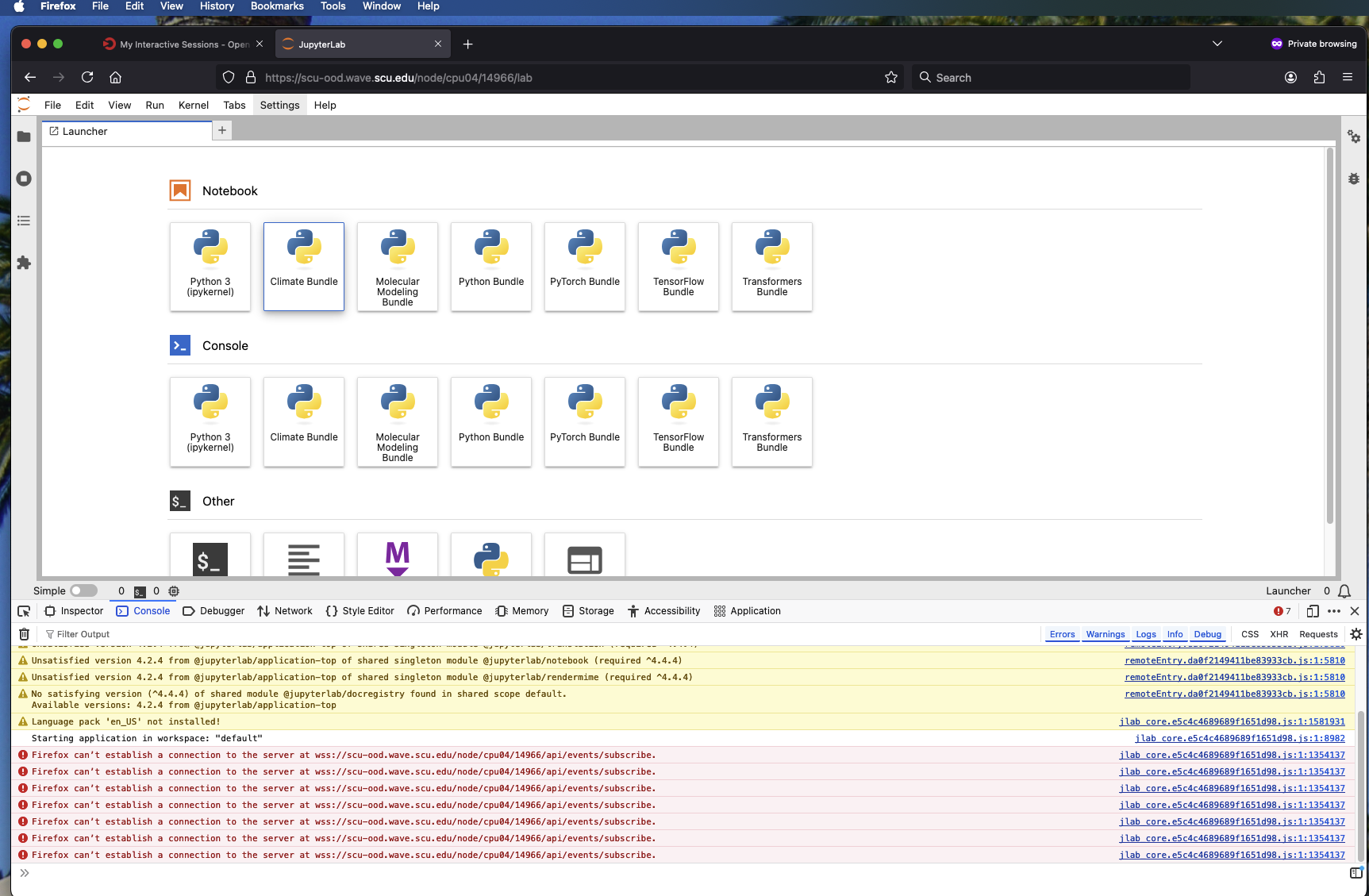
Task: Show notifications bell in status bar
Action: coord(1344,591)
